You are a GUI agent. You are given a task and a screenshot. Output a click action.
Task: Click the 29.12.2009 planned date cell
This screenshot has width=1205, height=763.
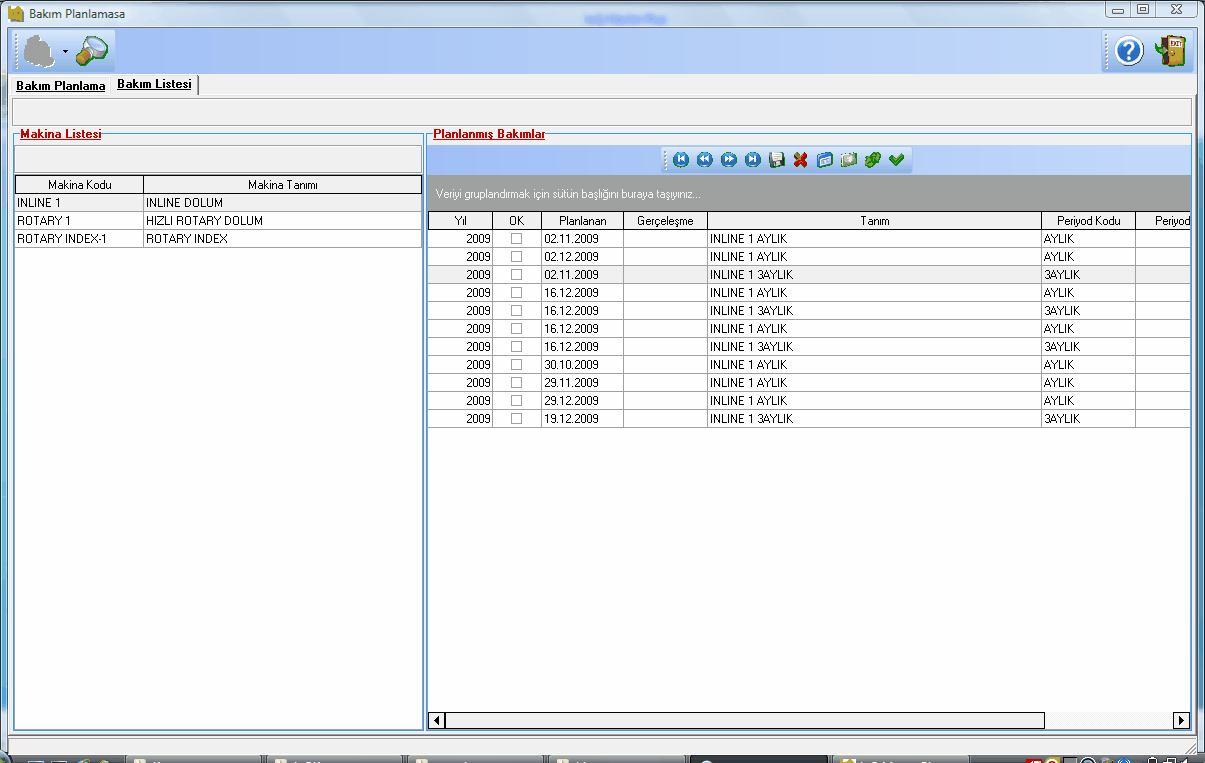(x=582, y=401)
